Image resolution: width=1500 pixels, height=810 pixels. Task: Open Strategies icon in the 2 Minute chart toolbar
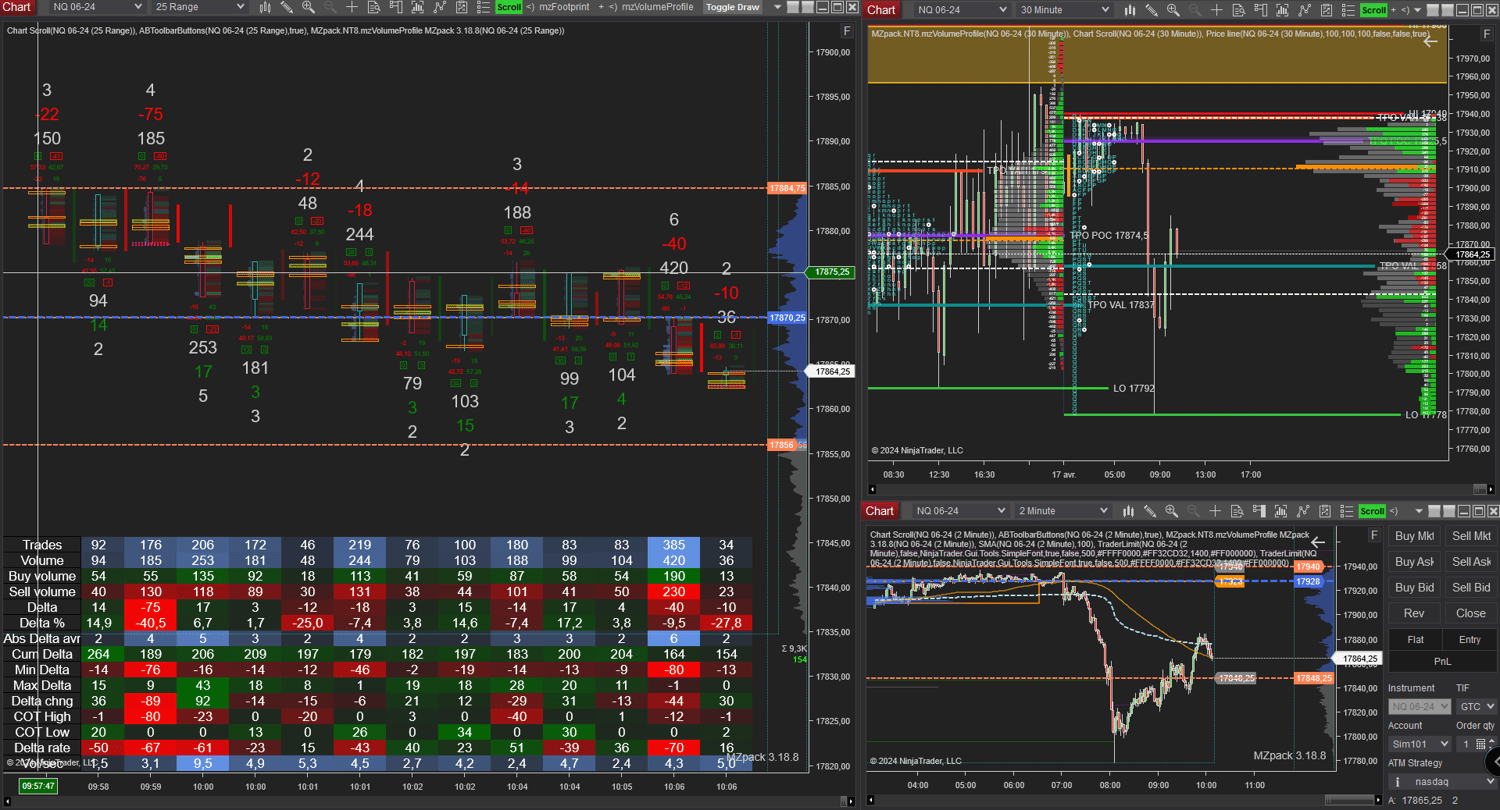[1304, 510]
